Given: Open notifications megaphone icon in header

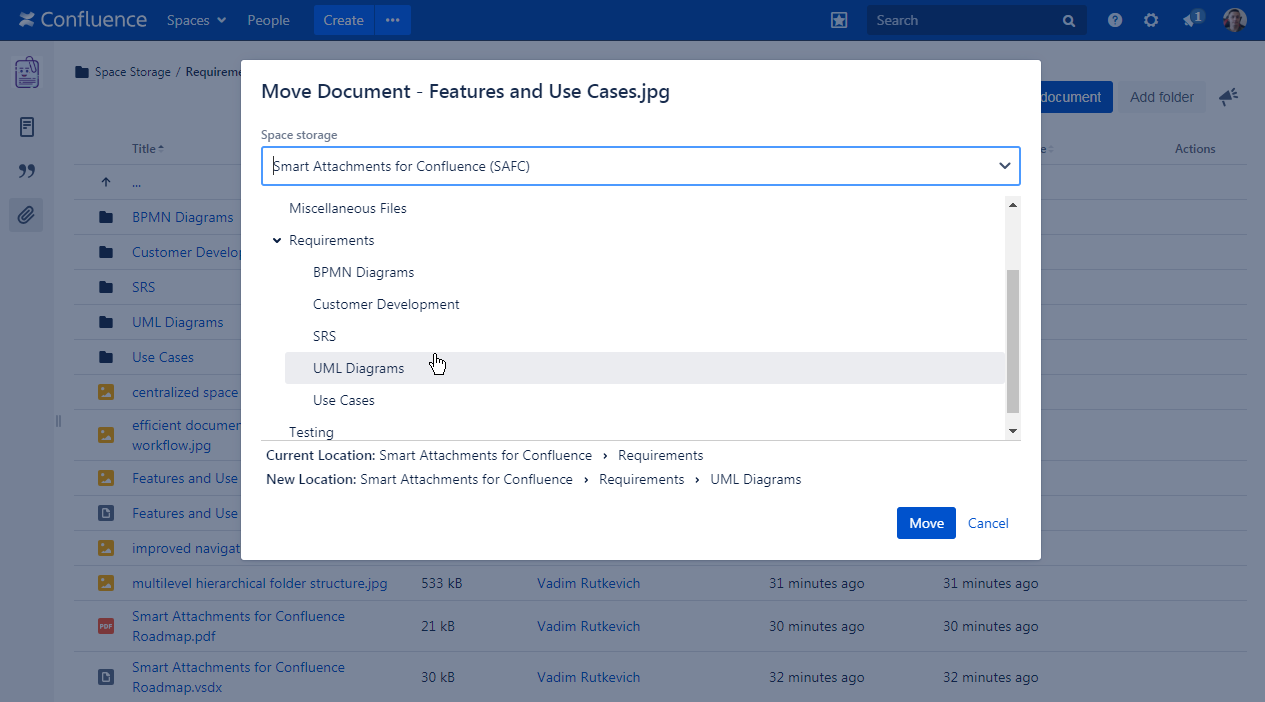Looking at the screenshot, I should 1191,20.
